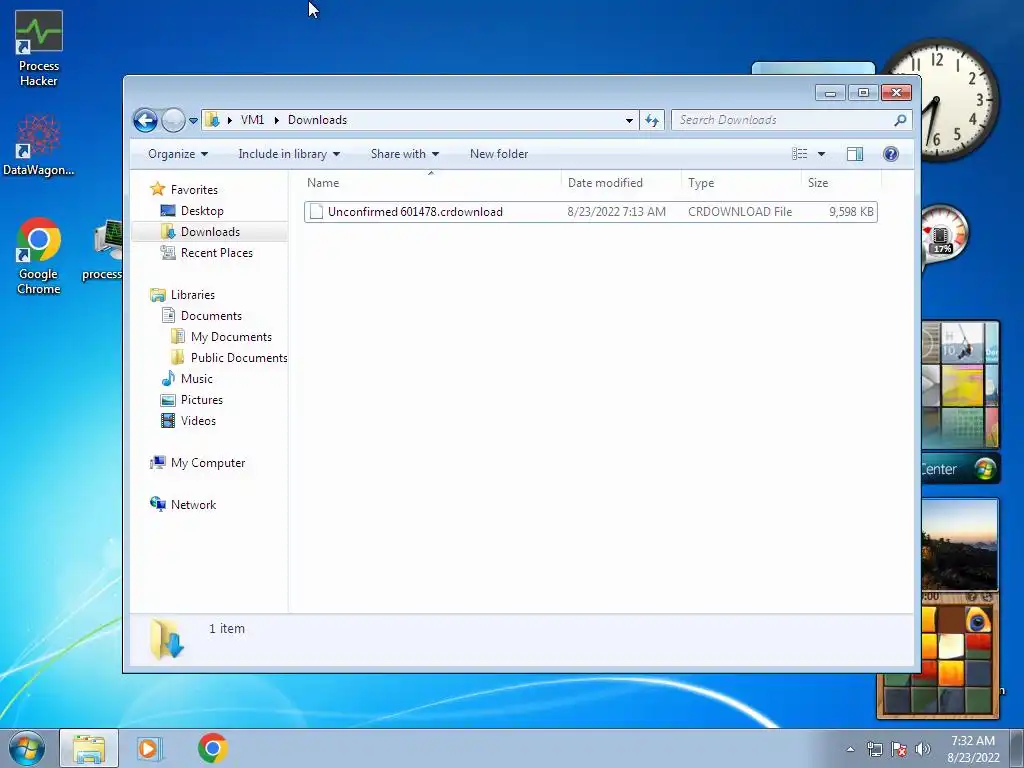Image resolution: width=1024 pixels, height=768 pixels.
Task: Refresh the Downloads folder view
Action: point(652,120)
